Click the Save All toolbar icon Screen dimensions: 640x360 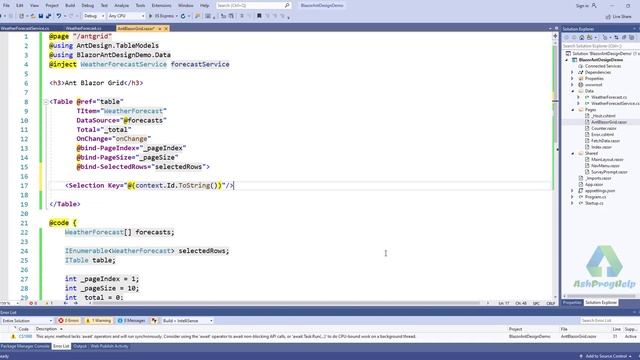pos(49,16)
